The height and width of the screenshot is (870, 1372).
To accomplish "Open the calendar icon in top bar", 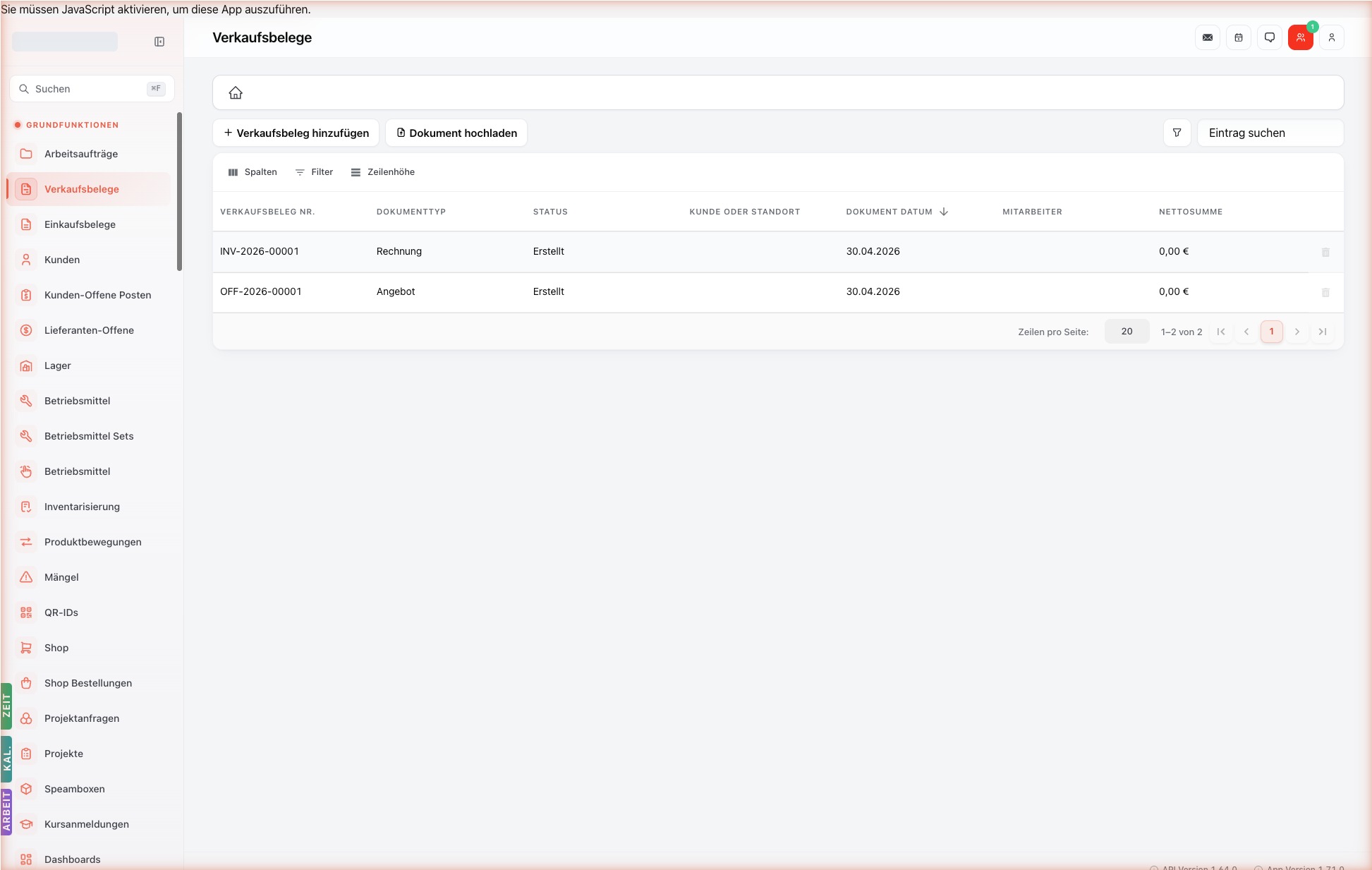I will tap(1239, 37).
